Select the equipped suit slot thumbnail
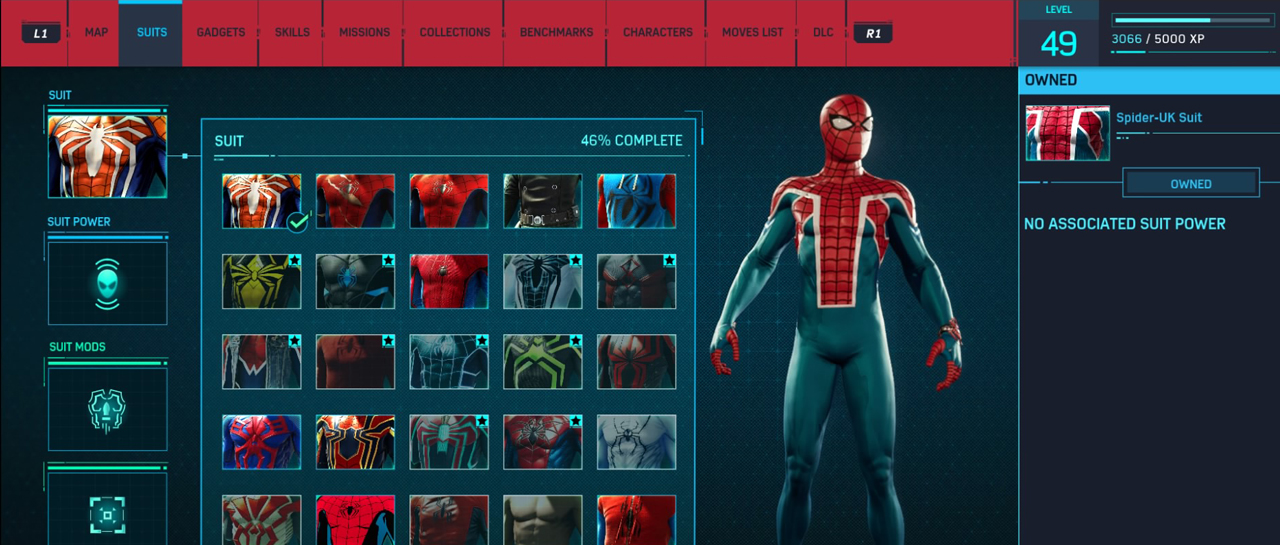 point(107,155)
